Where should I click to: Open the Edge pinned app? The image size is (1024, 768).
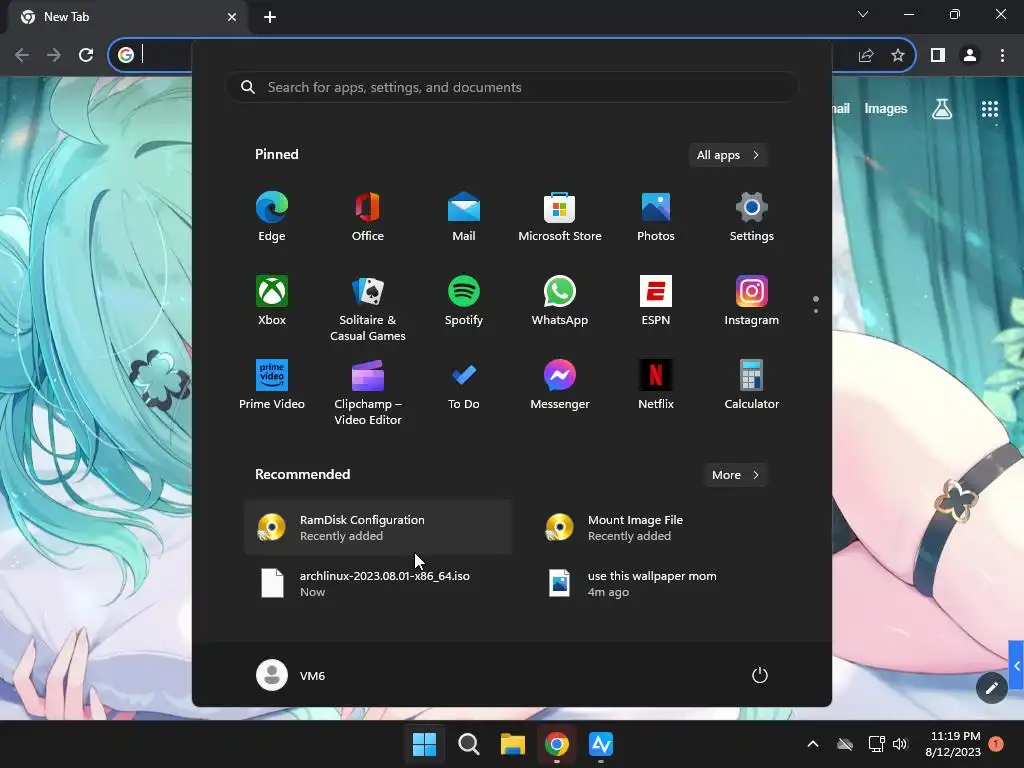[x=272, y=217]
